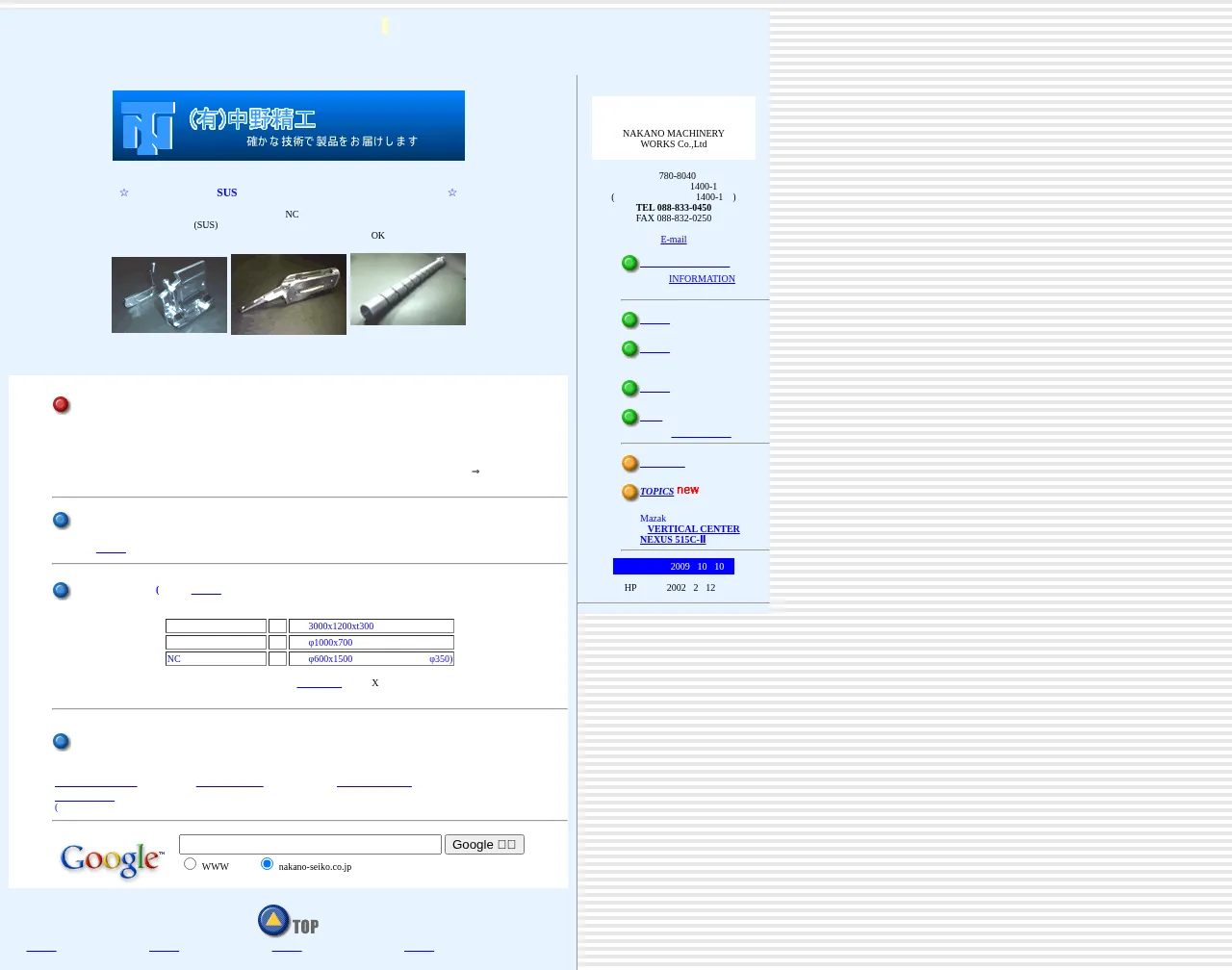Click the red "new" badge next to TOPICS
The width and height of the screenshot is (1232, 970).
[687, 491]
